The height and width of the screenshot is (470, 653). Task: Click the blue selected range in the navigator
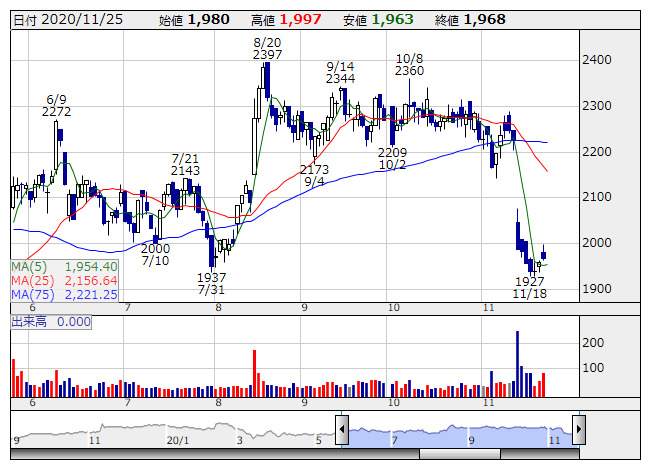coord(460,432)
